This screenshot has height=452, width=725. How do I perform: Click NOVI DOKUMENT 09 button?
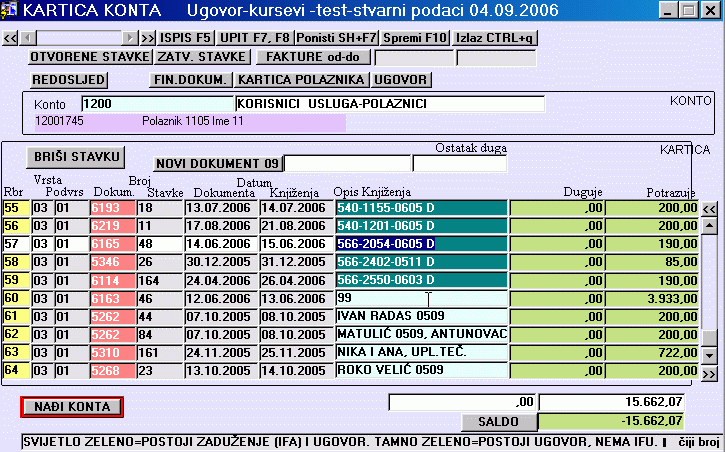(217, 164)
